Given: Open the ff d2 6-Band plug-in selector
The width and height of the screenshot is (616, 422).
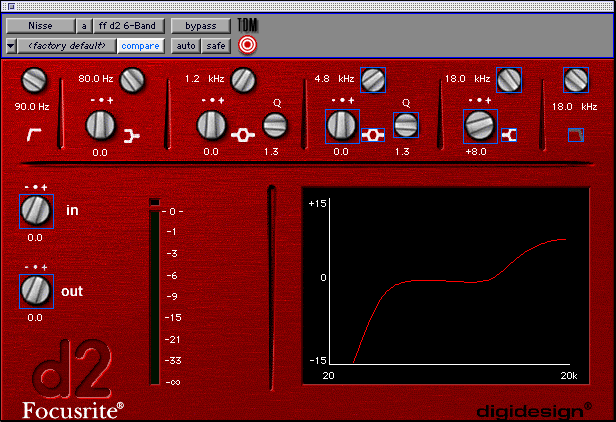Looking at the screenshot, I should pyautogui.click(x=127, y=26).
